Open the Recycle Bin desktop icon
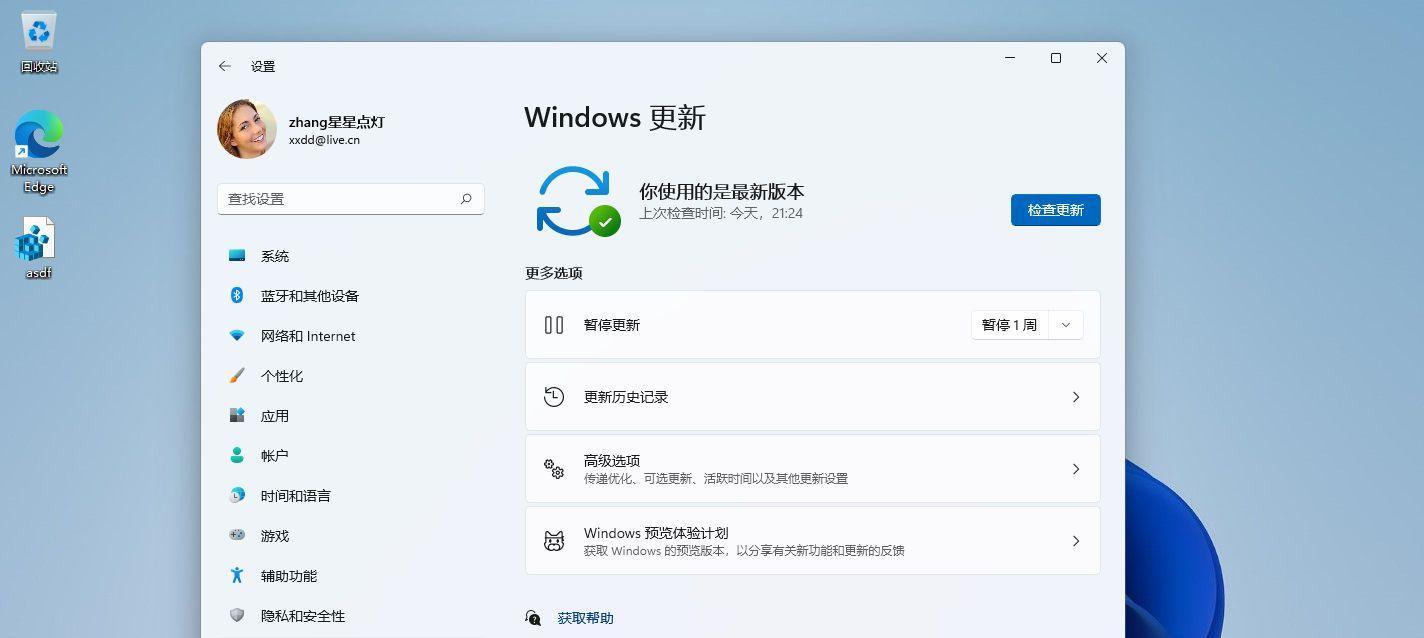Screen dimensions: 1424x638 (39, 42)
